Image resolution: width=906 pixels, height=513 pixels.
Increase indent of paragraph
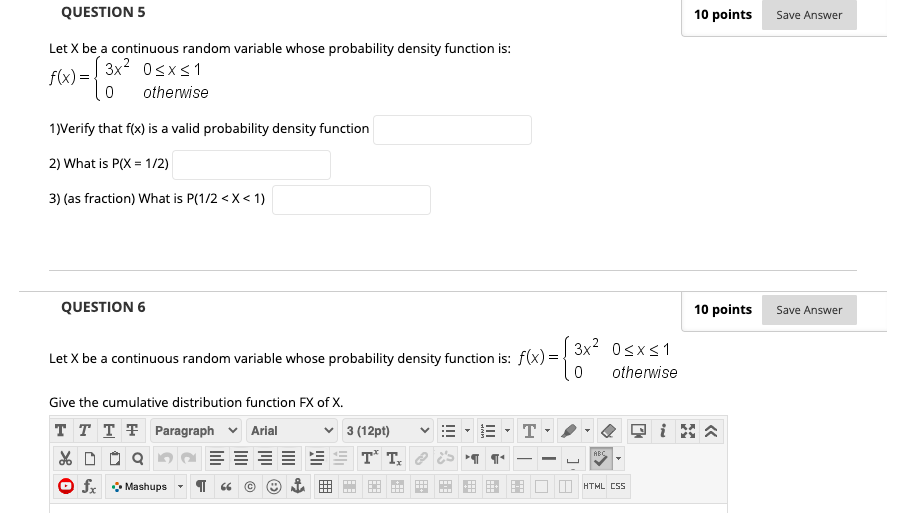317,459
